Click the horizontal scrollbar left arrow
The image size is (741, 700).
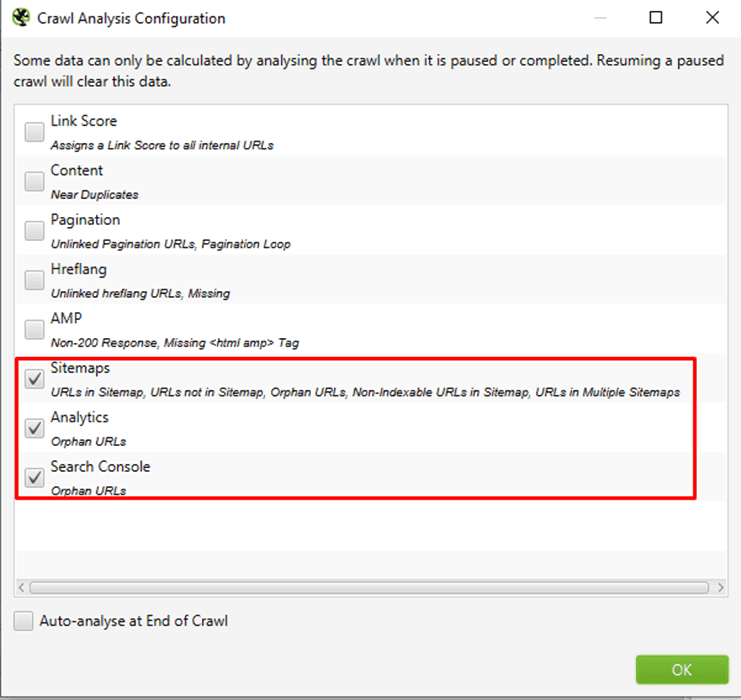pyautogui.click(x=21, y=588)
